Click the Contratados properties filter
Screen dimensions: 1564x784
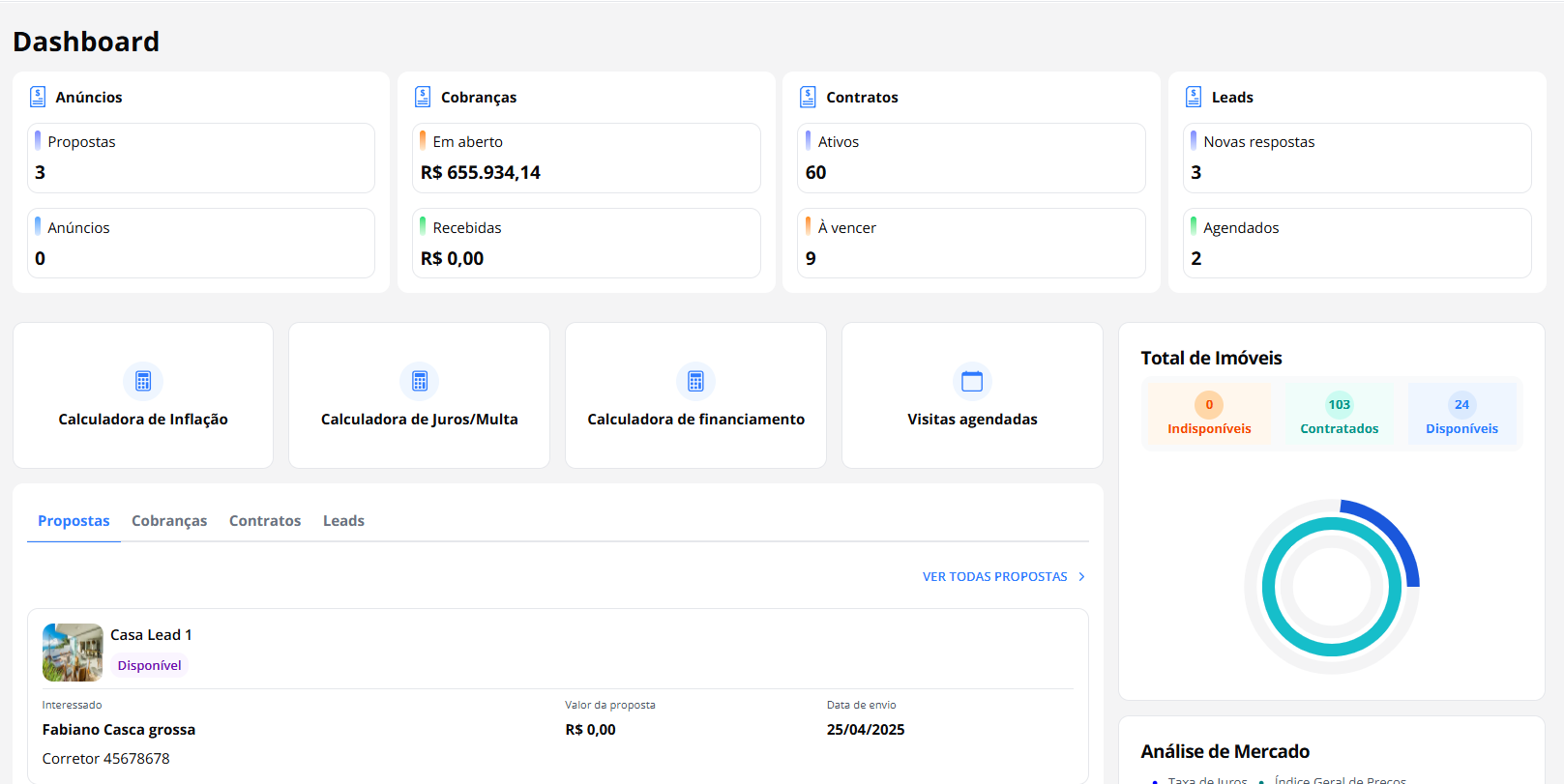(x=1340, y=414)
